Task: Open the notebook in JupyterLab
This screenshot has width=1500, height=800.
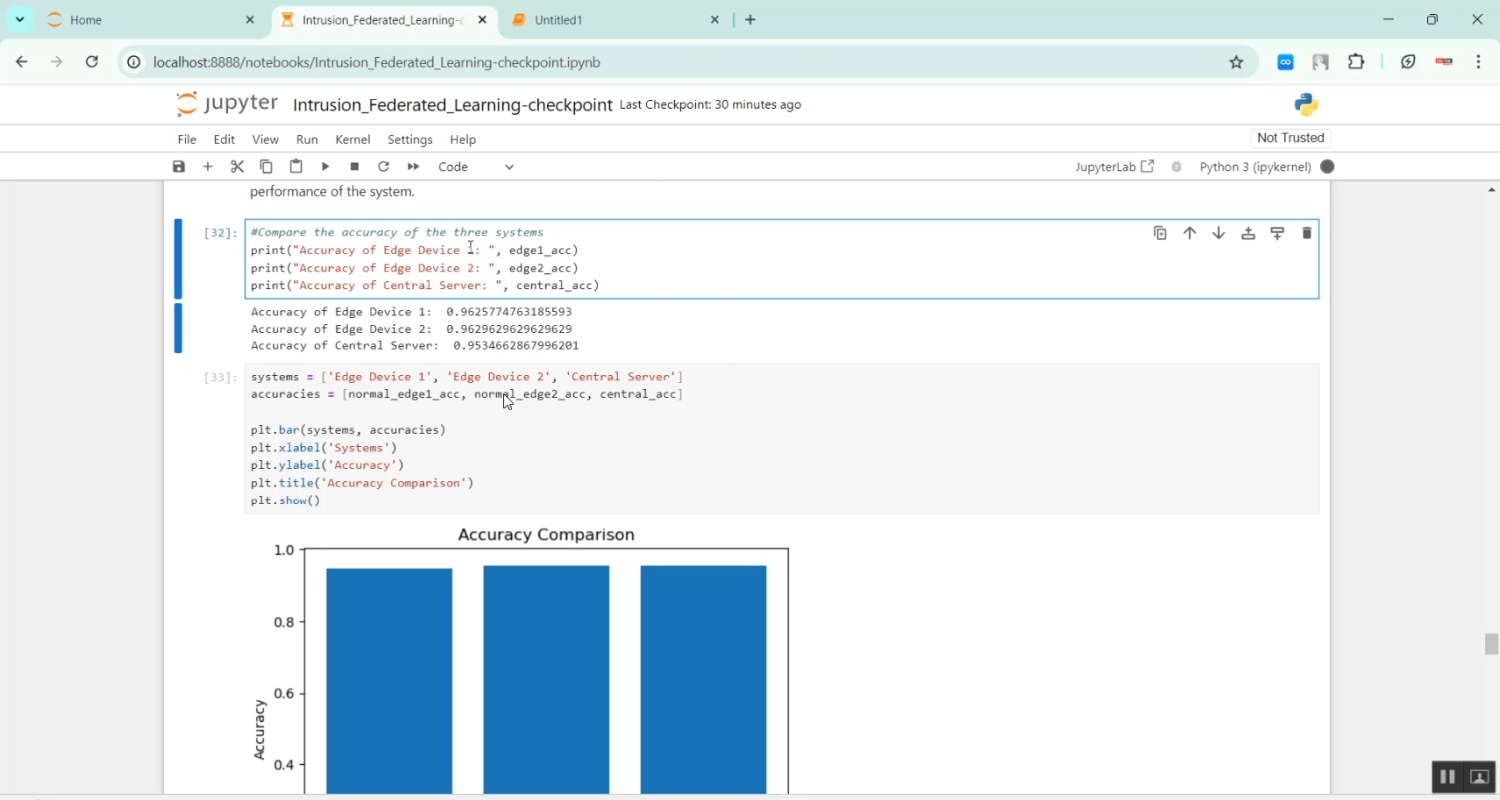Action: pos(1113,166)
